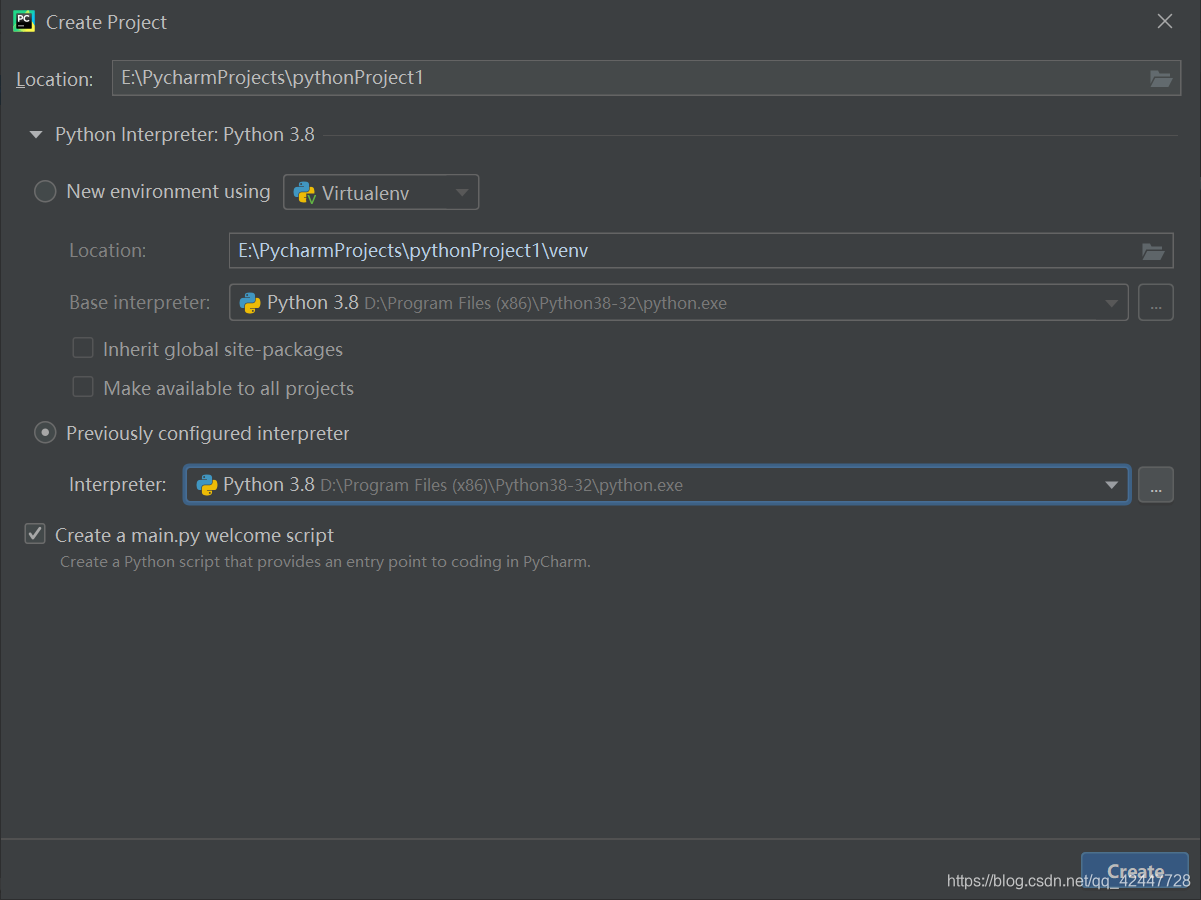Click the ellipsis button next to Base interpreter

pos(1155,303)
